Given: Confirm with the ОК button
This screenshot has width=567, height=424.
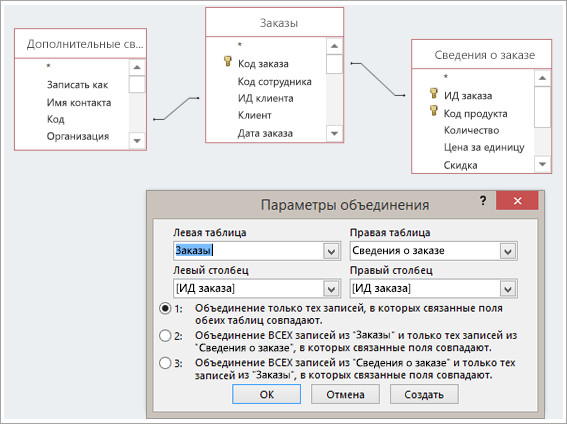Looking at the screenshot, I should click(x=267, y=394).
